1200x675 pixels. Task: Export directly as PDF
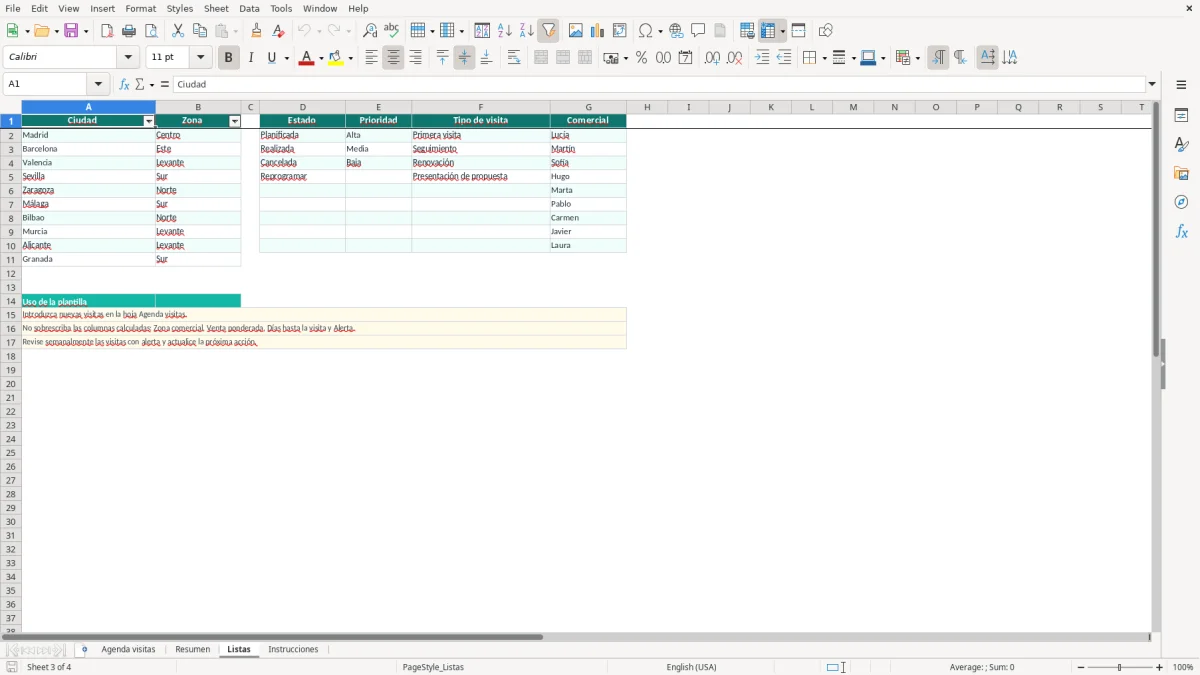click(107, 31)
